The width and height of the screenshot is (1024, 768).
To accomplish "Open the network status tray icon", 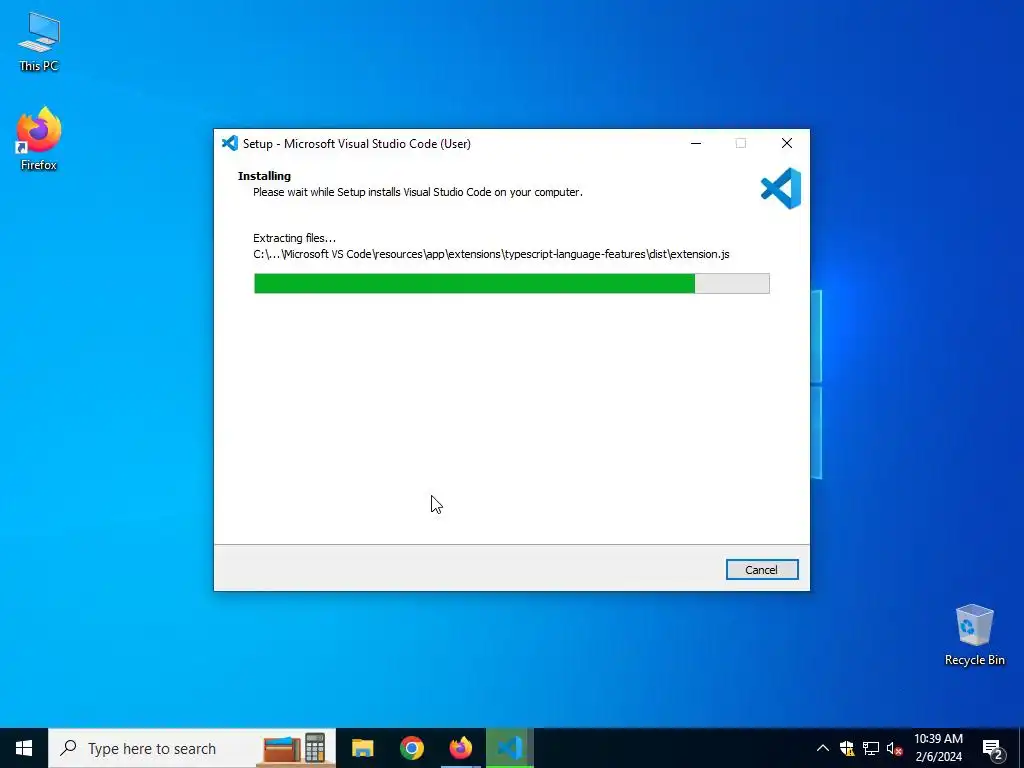I will [871, 748].
